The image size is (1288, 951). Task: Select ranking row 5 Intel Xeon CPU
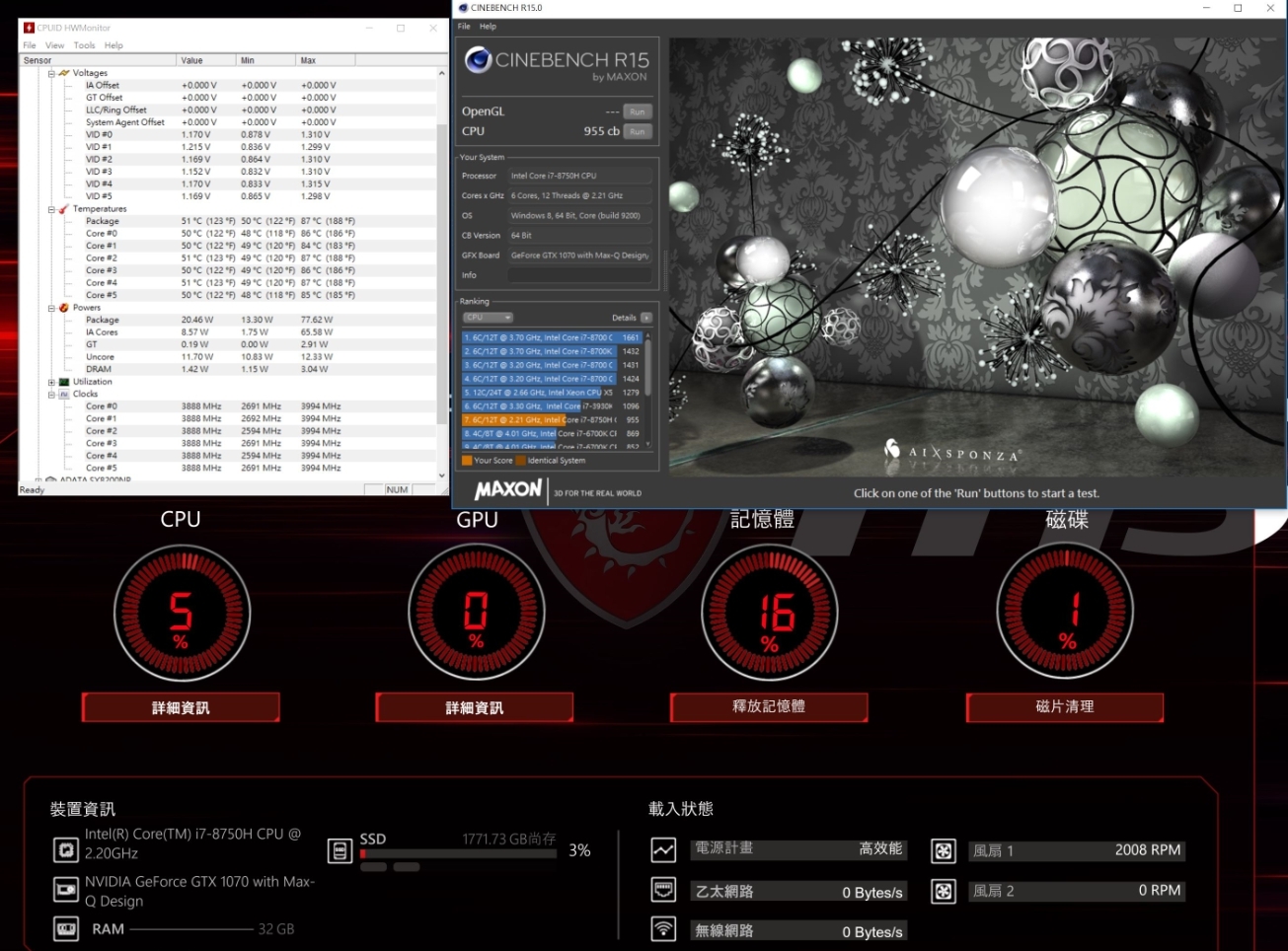point(552,393)
